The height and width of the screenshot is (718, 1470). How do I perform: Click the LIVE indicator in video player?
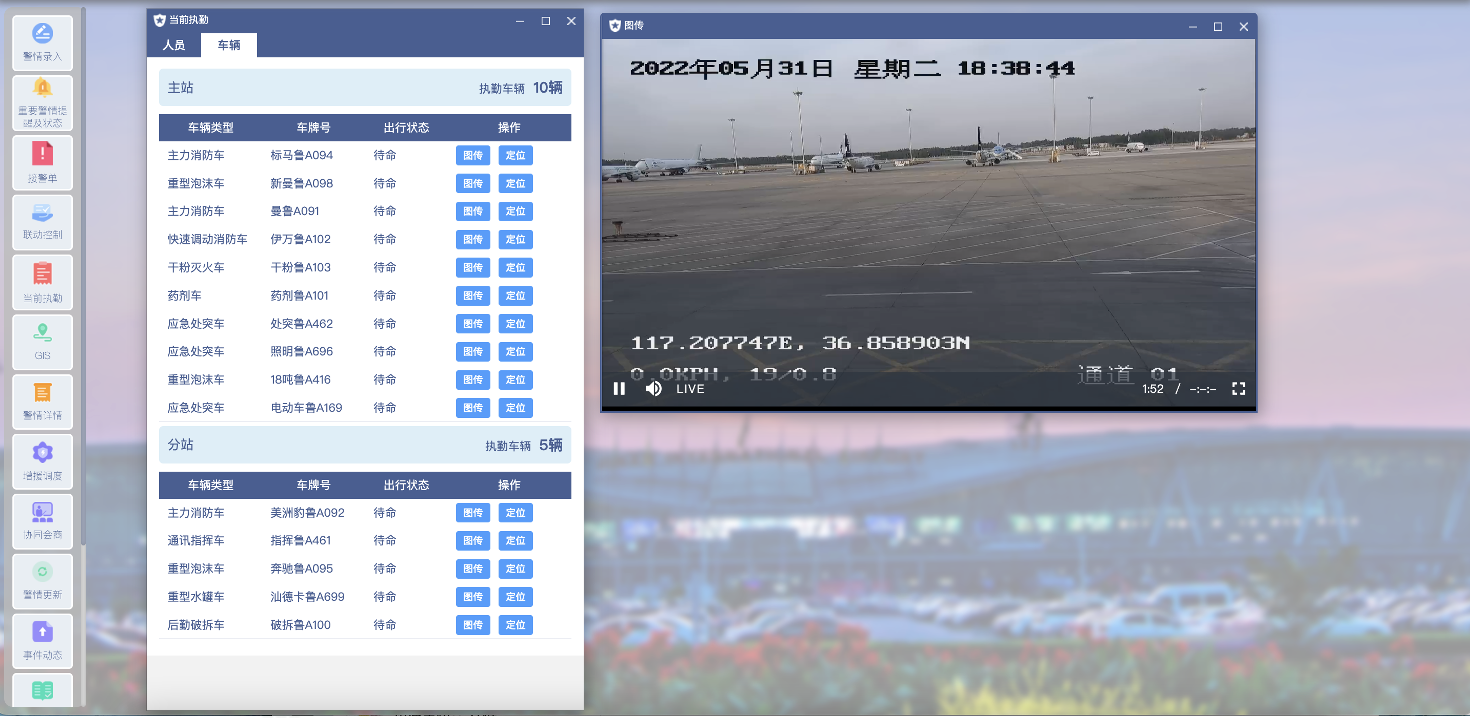690,389
